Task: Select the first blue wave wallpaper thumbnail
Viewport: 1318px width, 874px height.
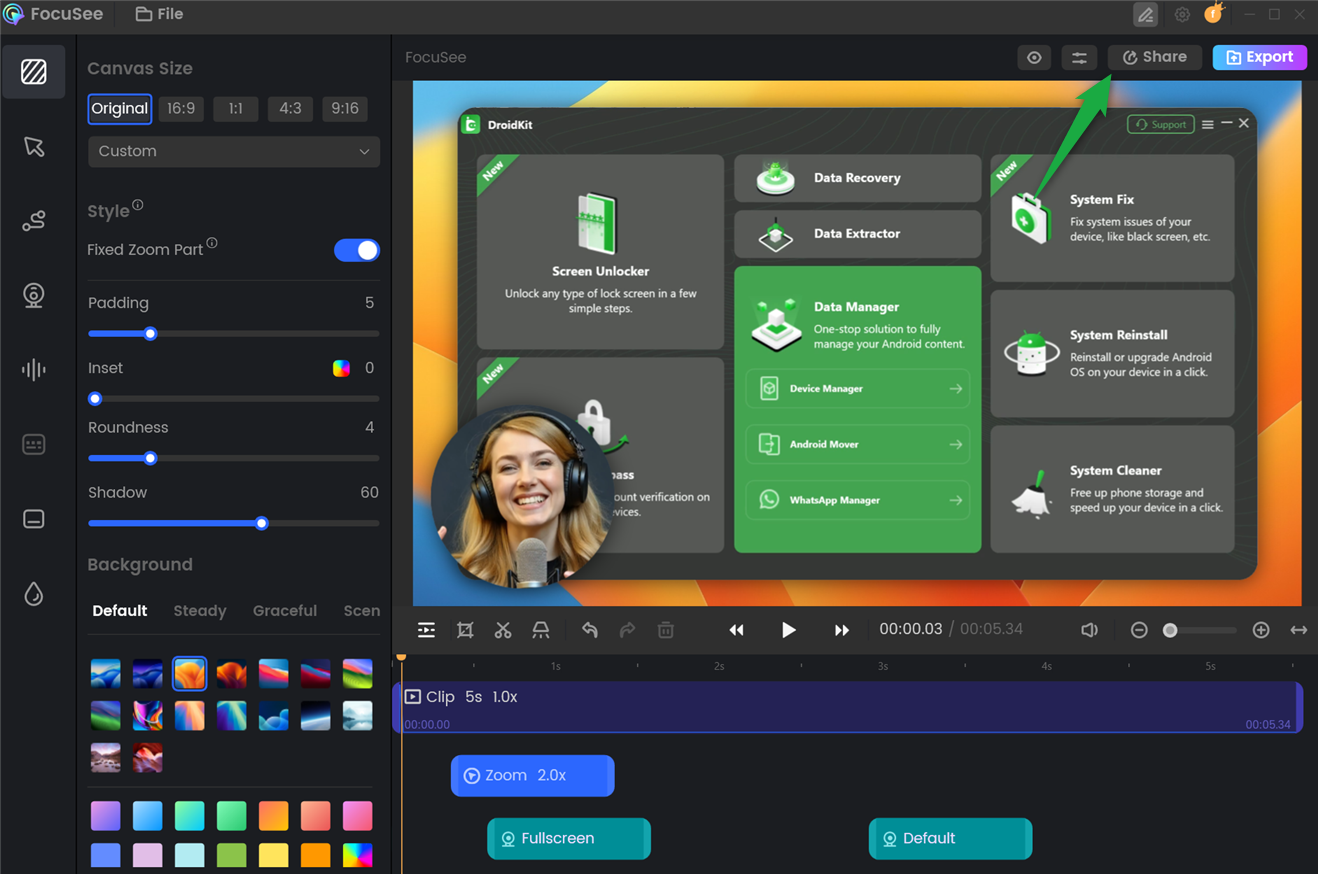Action: 105,673
